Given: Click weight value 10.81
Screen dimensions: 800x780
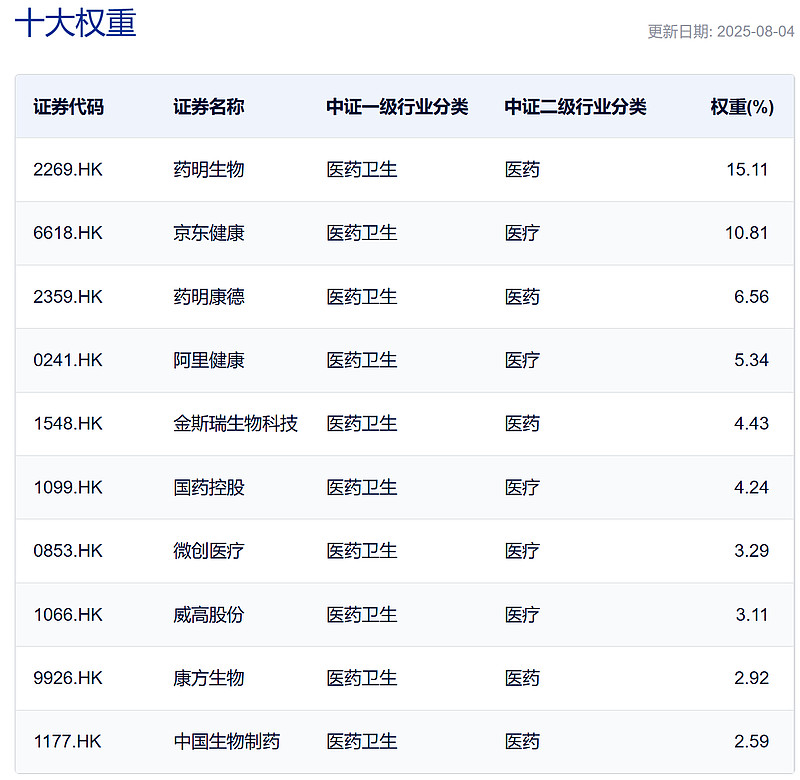Looking at the screenshot, I should [746, 233].
